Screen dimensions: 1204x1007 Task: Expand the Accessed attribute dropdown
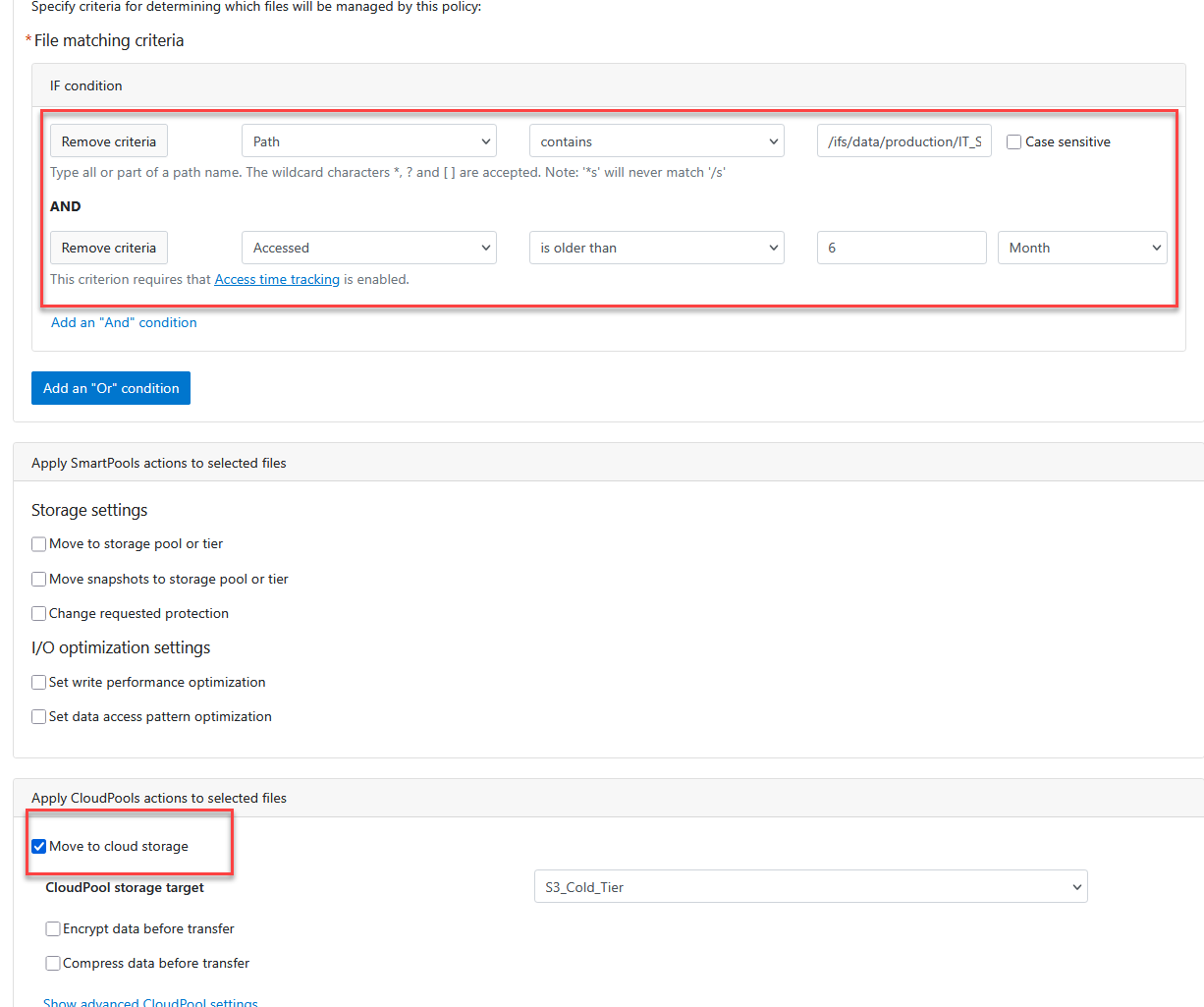coord(368,248)
